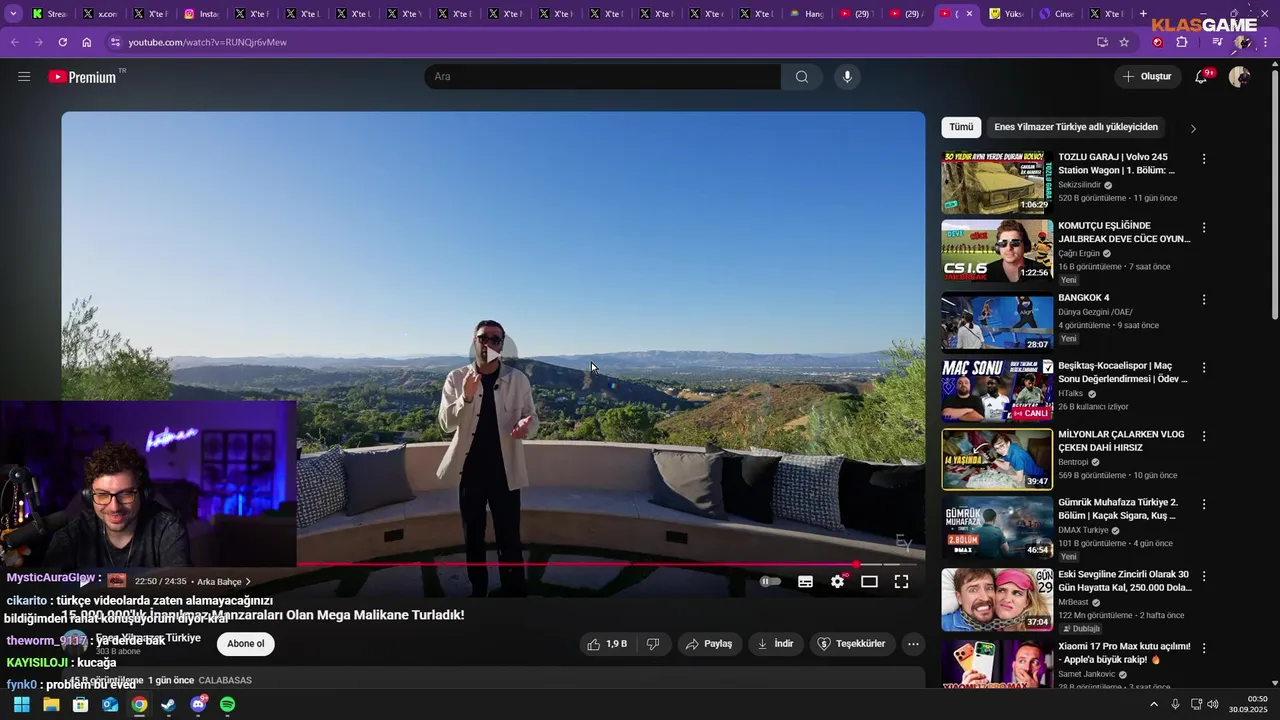
Task: Focus the Ara search field
Action: 603,77
